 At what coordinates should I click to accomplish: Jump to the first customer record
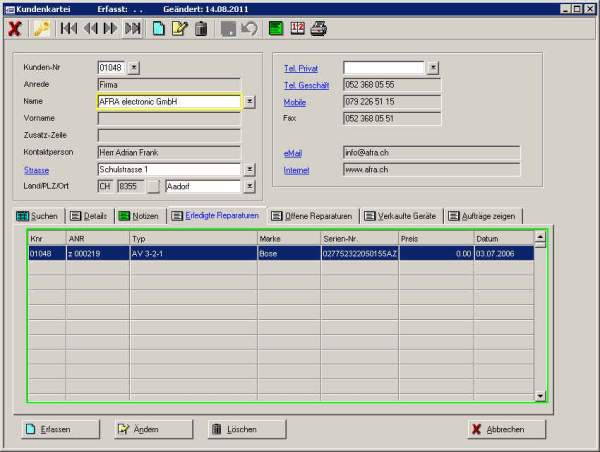point(69,29)
